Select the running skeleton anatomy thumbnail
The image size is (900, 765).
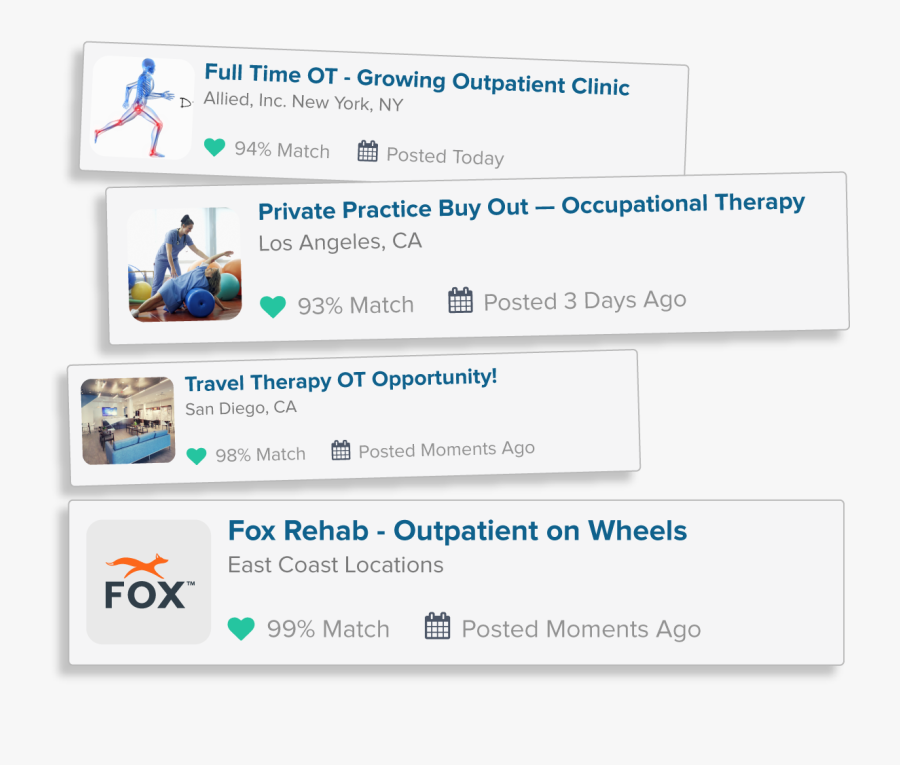click(142, 107)
